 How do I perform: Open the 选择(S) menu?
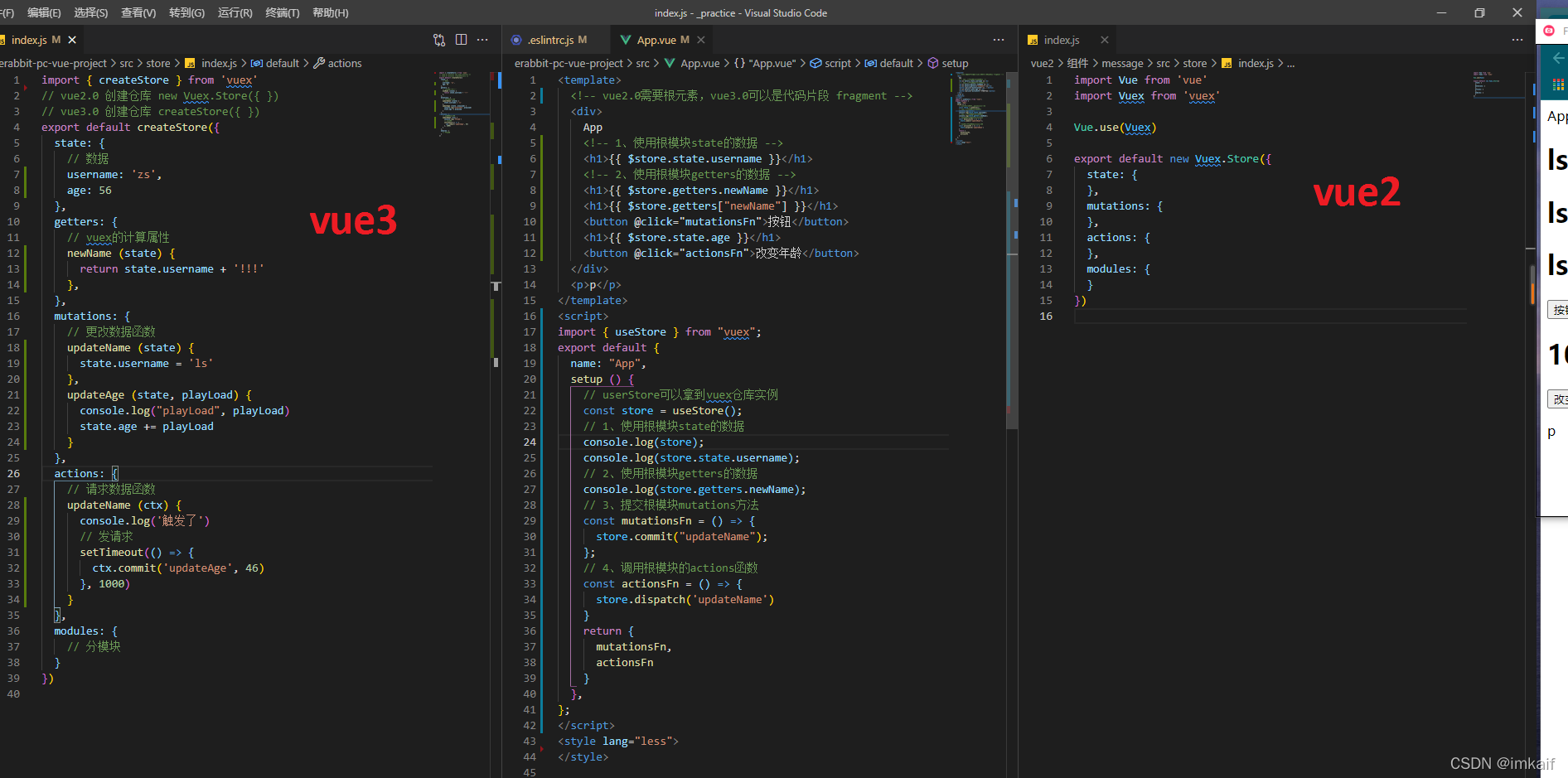click(91, 12)
